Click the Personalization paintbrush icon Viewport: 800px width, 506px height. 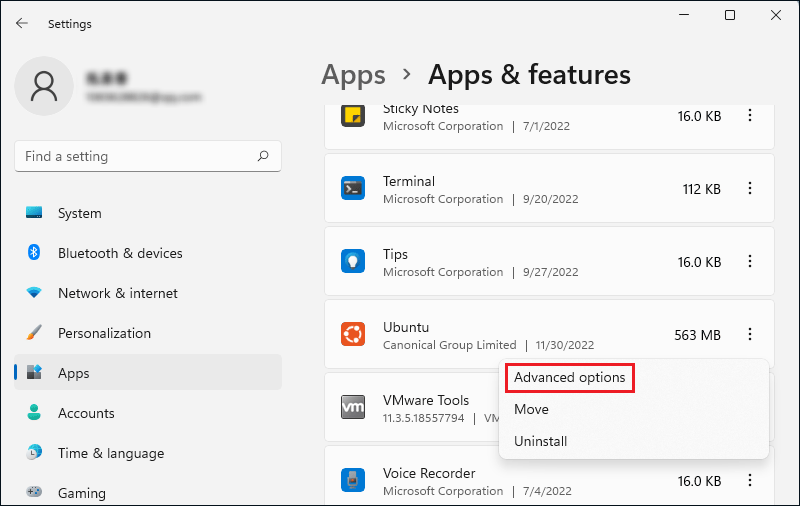pos(34,333)
